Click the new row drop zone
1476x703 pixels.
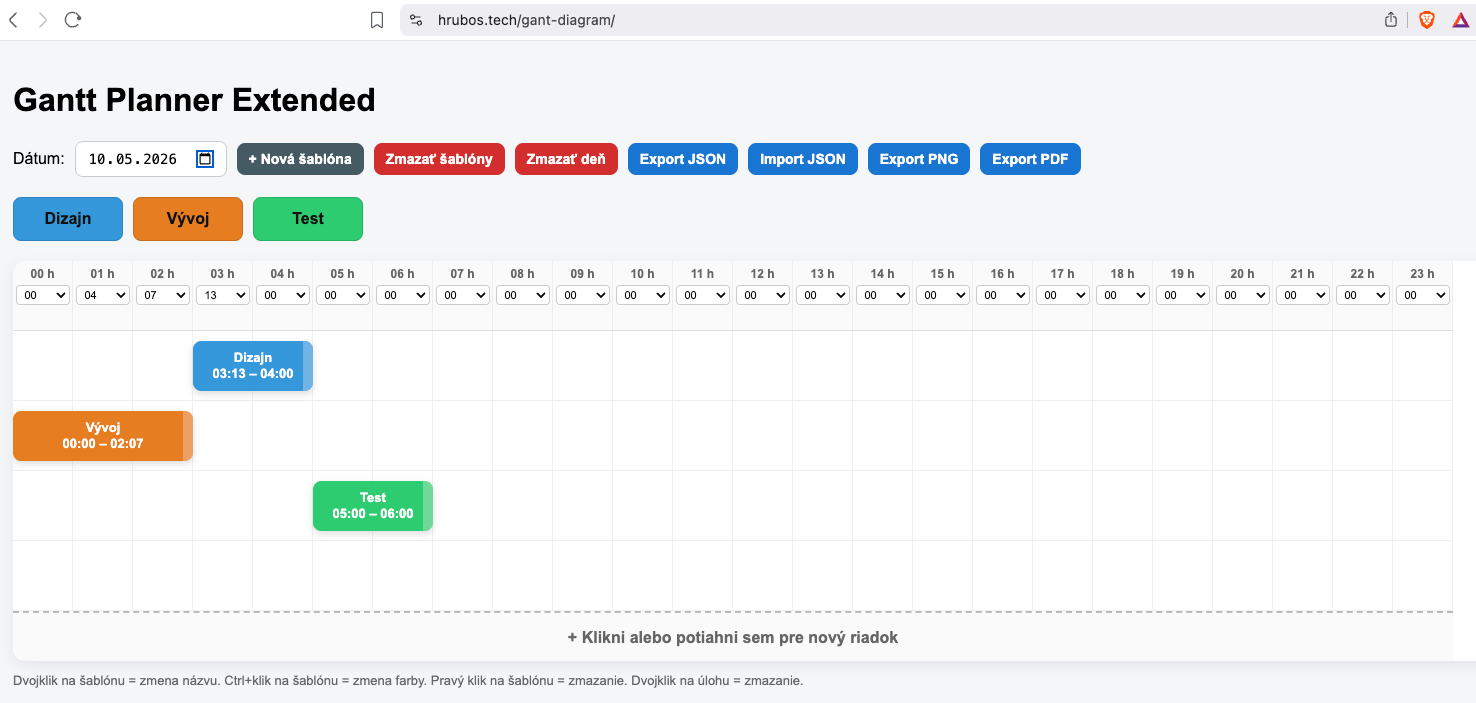pyautogui.click(x=733, y=637)
